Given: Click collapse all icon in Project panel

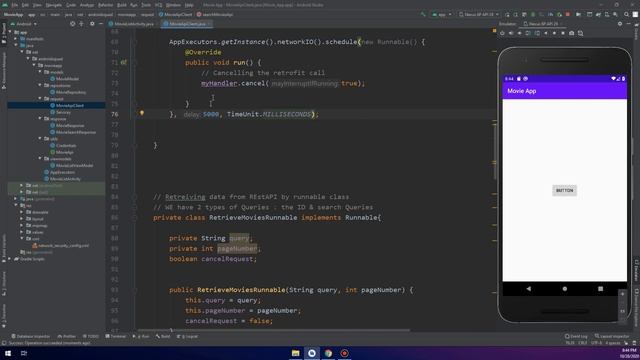Looking at the screenshot, I should pos(82,24).
